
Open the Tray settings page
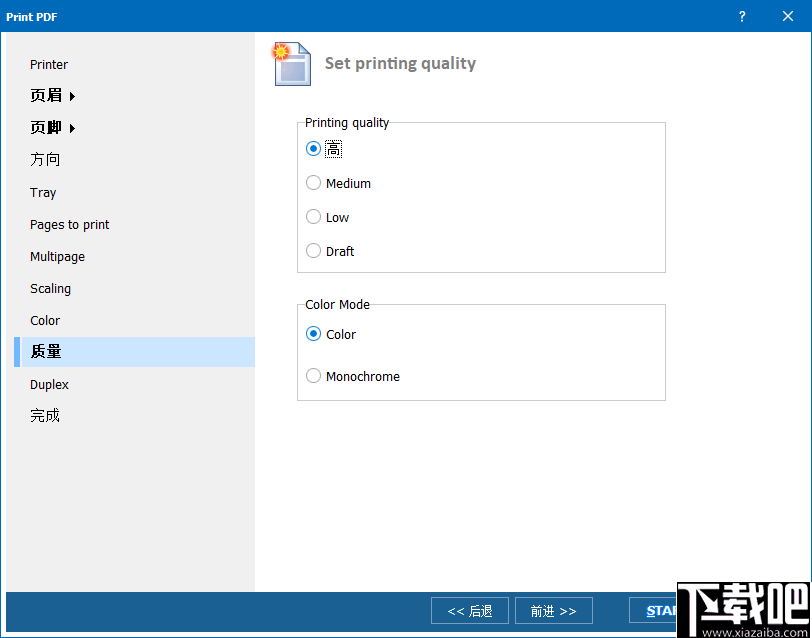[43, 192]
